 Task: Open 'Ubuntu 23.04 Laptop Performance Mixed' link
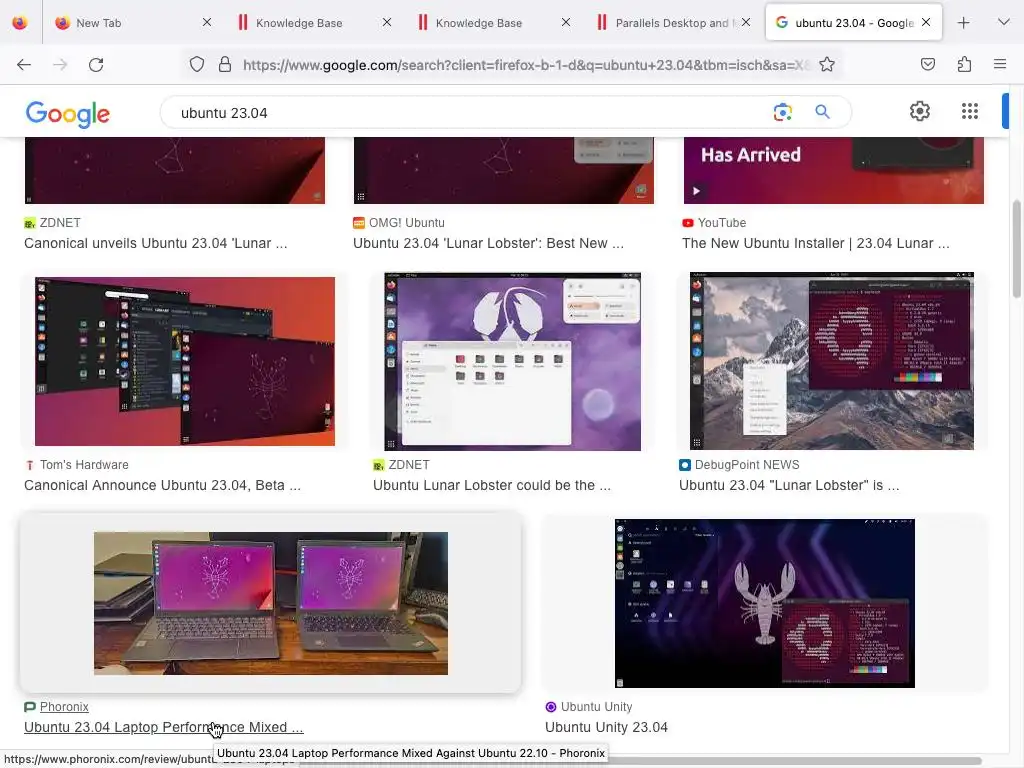[x=164, y=728]
